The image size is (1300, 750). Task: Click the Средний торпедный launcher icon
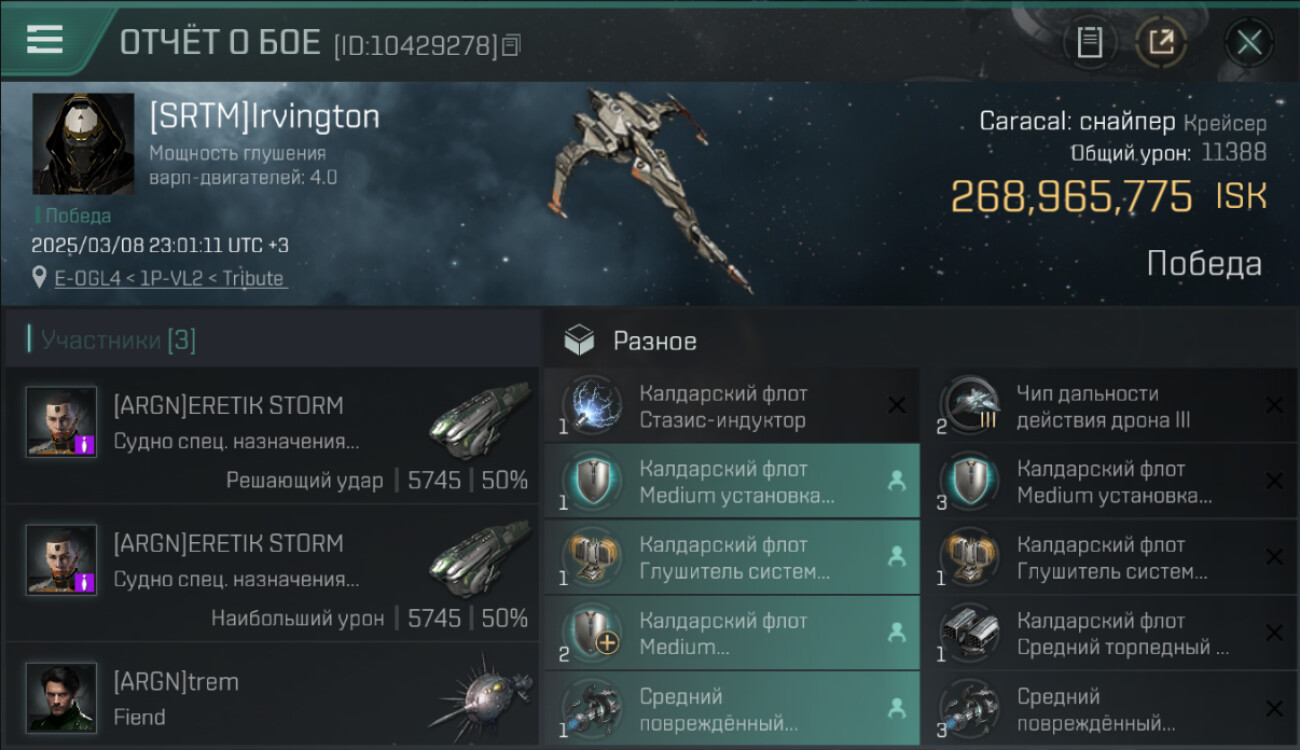971,633
